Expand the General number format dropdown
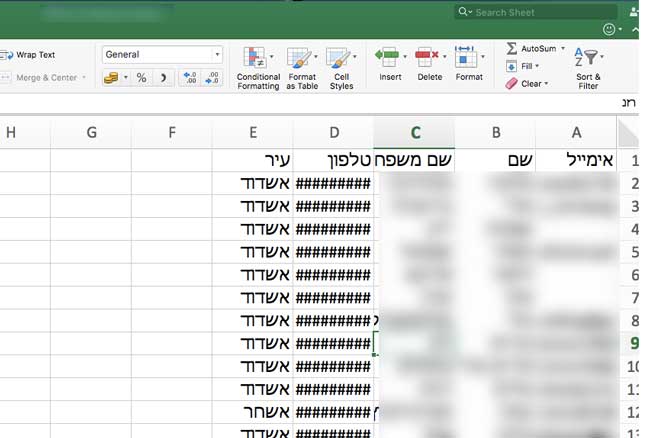The image size is (650, 438). point(217,55)
